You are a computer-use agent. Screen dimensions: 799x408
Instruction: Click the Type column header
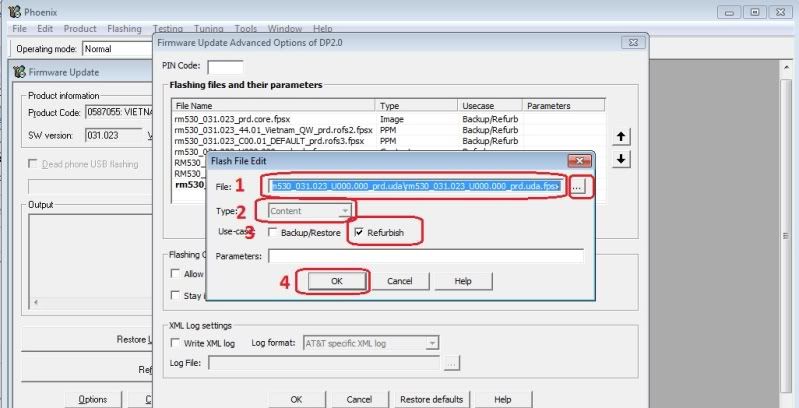coord(416,105)
